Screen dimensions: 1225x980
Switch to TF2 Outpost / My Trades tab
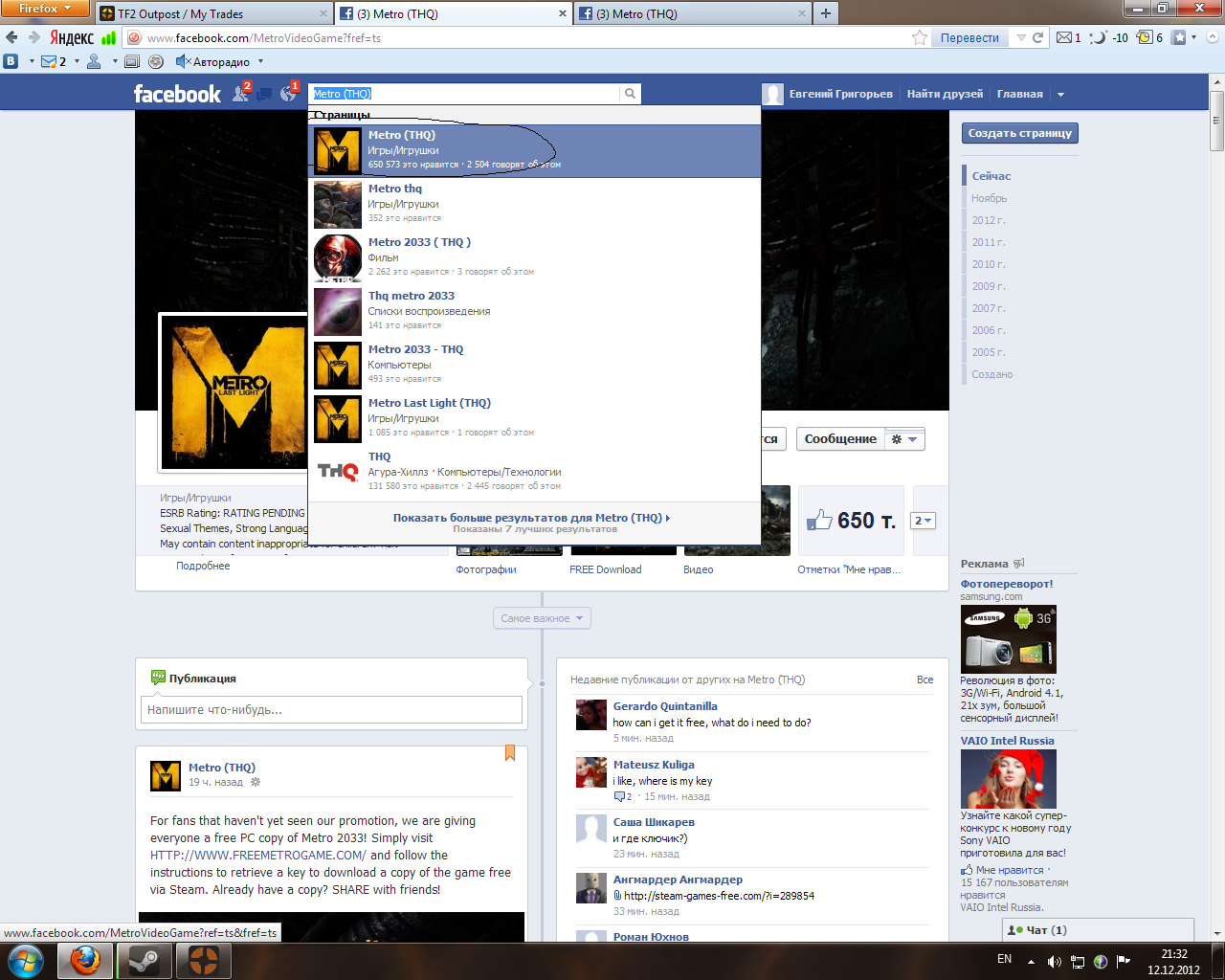pos(213,13)
